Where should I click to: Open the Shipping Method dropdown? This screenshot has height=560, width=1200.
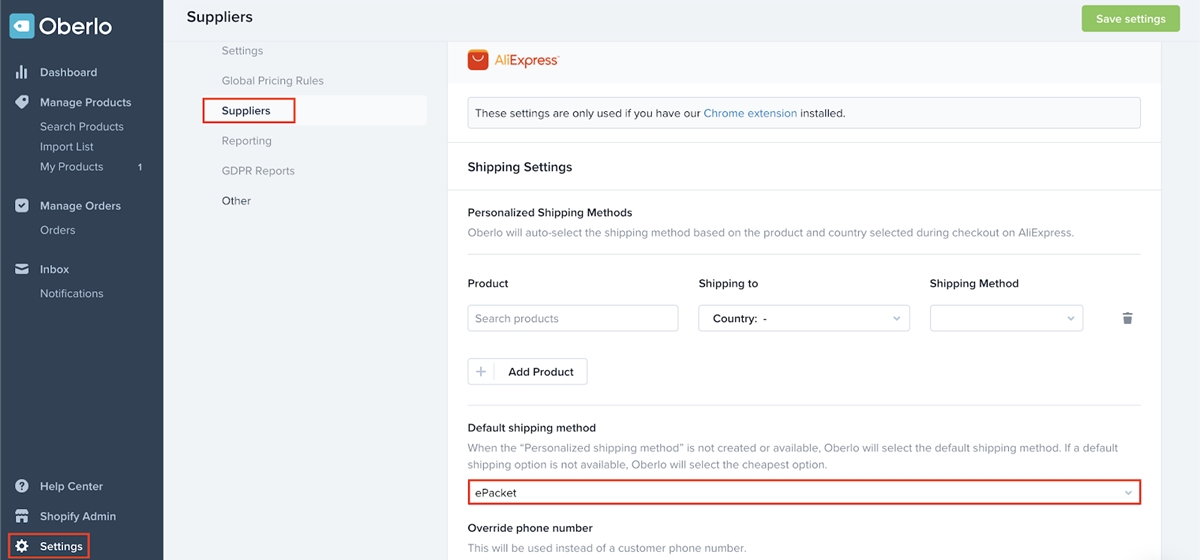[x=1006, y=318]
